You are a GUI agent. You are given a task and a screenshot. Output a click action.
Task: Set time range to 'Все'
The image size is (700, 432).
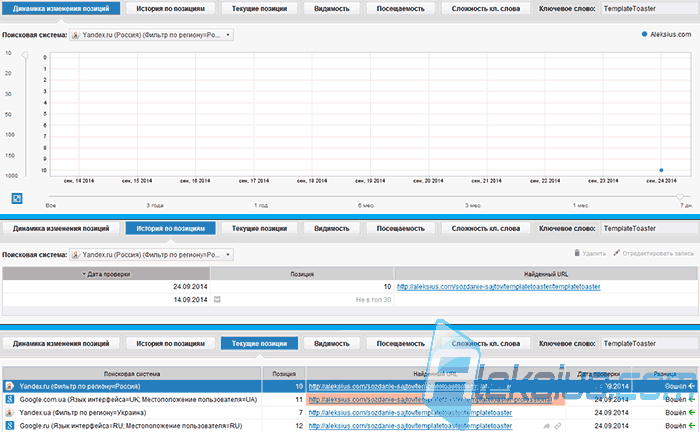(x=51, y=205)
